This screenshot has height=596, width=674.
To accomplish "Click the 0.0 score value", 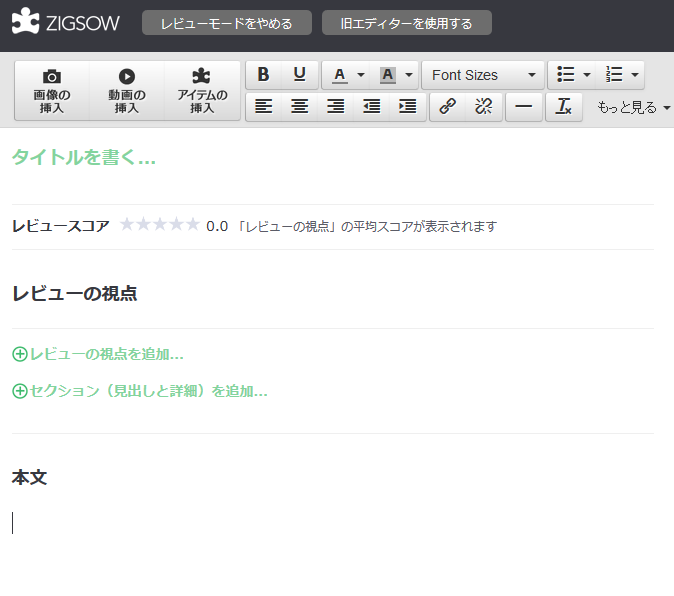I will pos(217,226).
